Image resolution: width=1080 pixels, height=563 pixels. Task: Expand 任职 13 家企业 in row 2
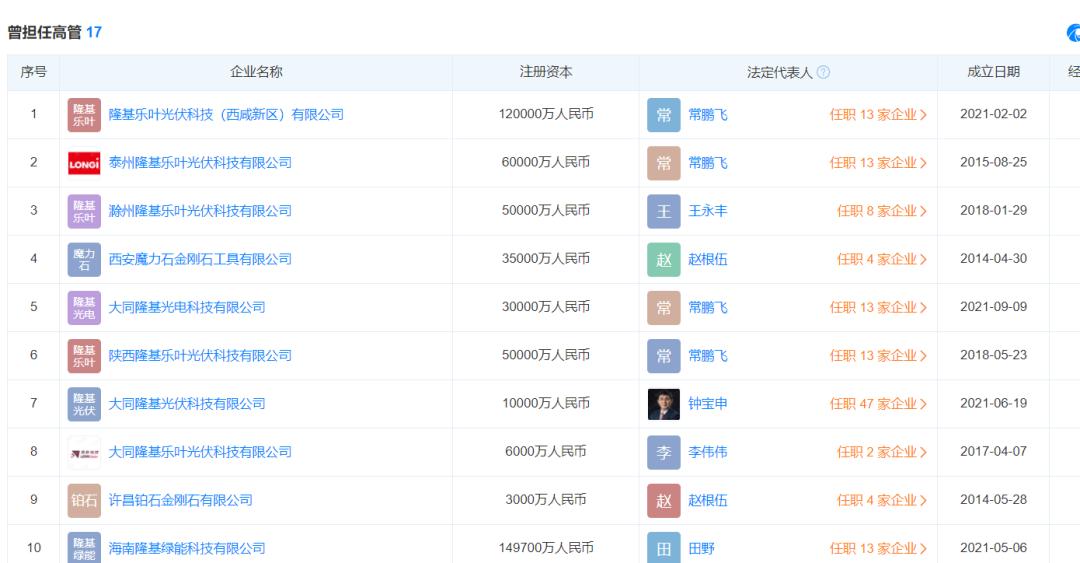[x=878, y=163]
